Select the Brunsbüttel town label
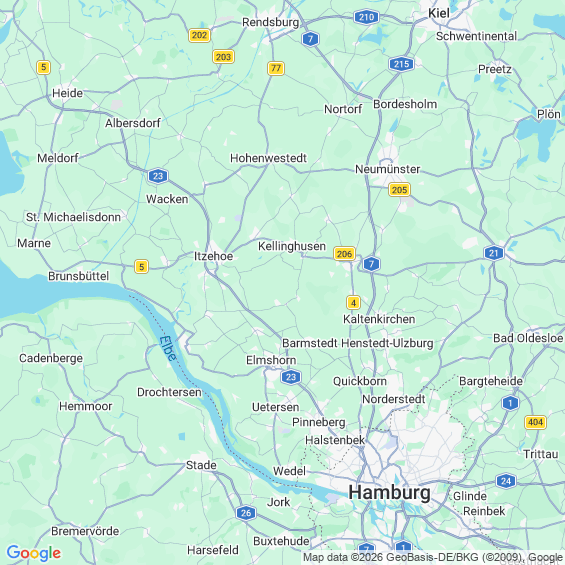This screenshot has height=565, width=565. pos(79,276)
